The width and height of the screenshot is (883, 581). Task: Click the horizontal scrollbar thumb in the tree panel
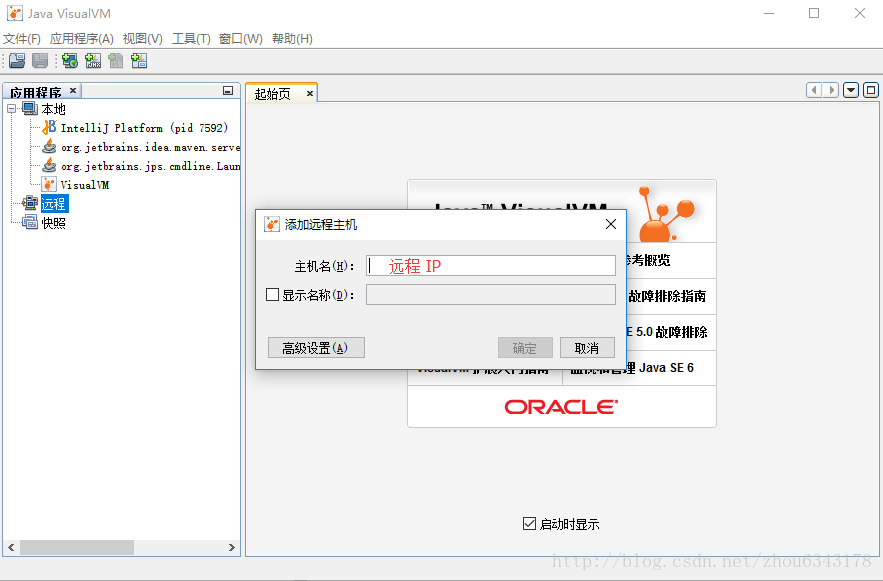coord(77,547)
